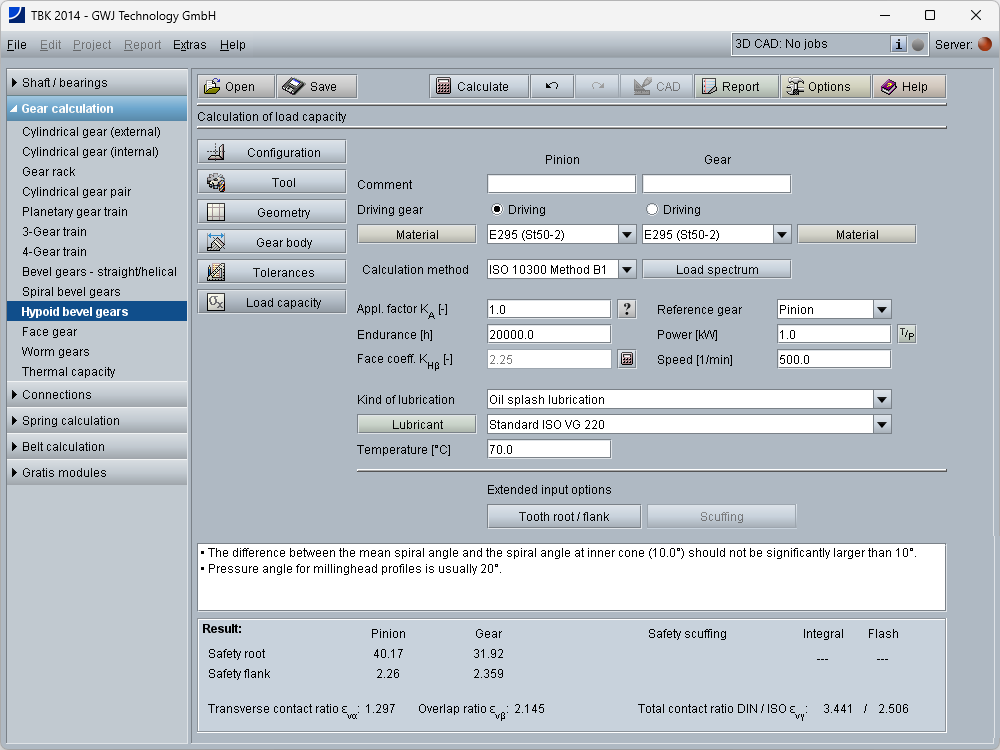Viewport: 1000px width, 750px height.
Task: Click the Tooth root / flank button
Action: click(564, 517)
